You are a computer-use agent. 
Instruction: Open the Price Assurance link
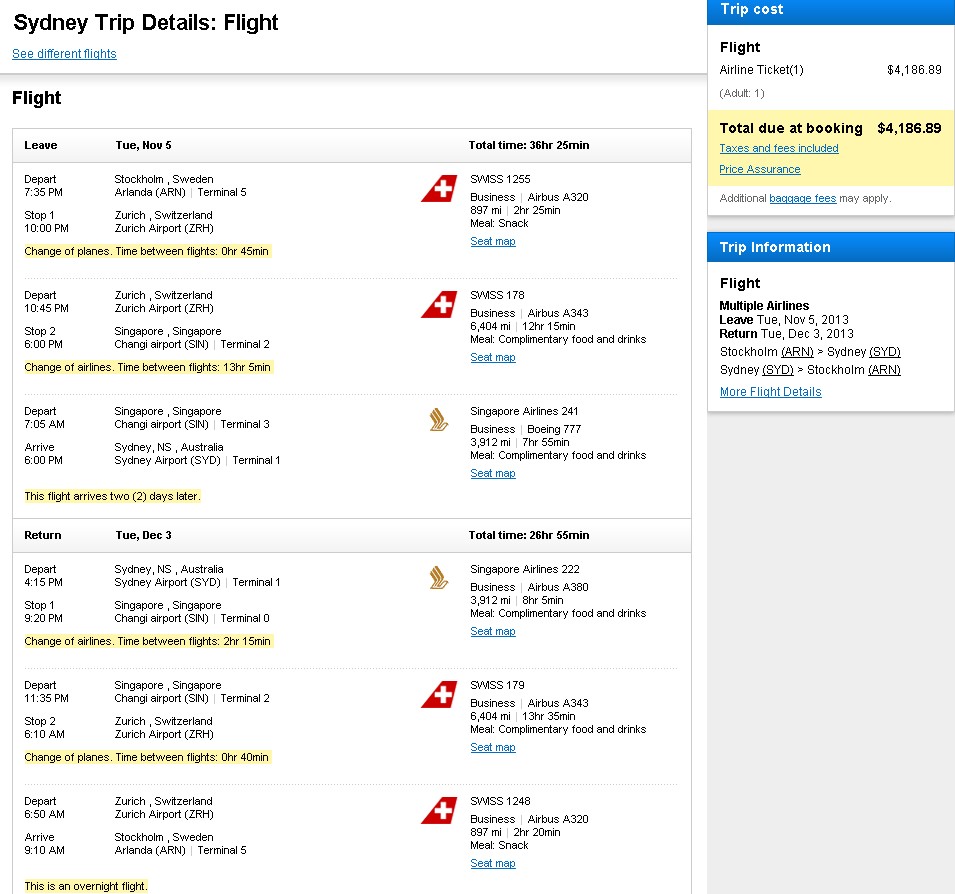pos(759,169)
